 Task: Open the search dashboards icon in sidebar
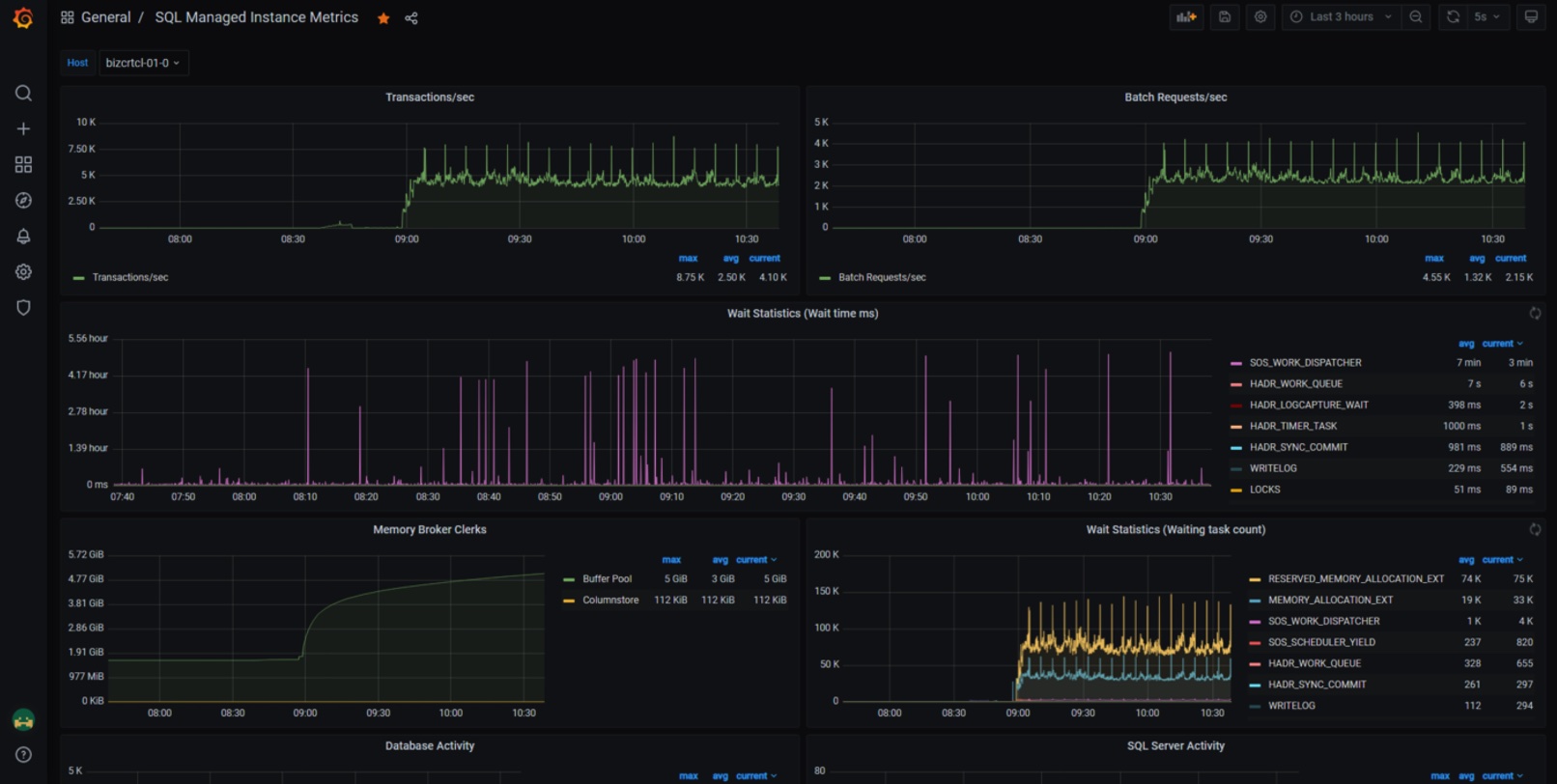click(x=23, y=94)
